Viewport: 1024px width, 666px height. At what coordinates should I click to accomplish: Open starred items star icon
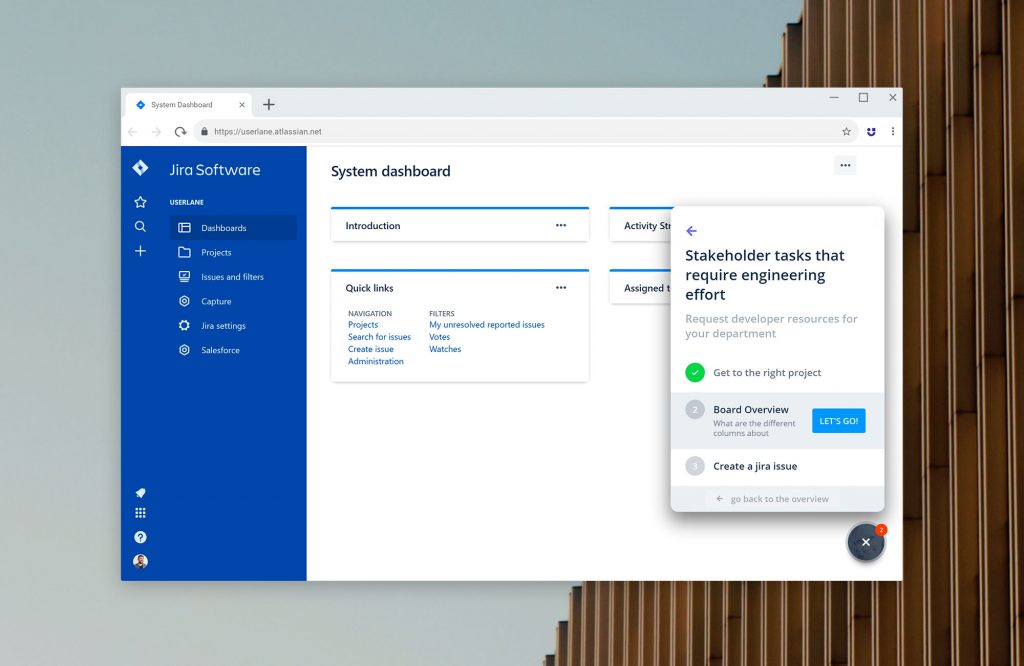point(140,202)
